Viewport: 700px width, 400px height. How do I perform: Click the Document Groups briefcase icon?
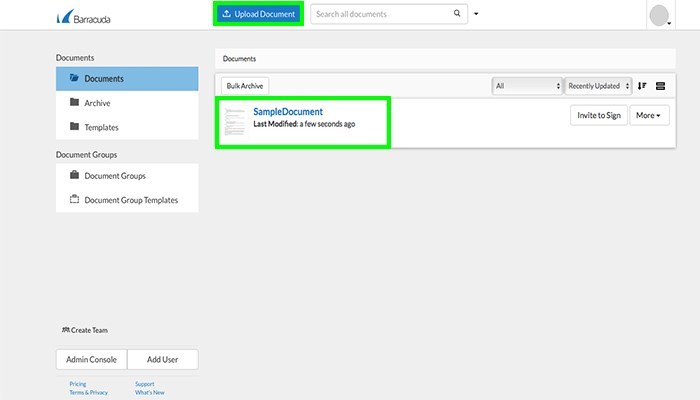pyautogui.click(x=74, y=175)
